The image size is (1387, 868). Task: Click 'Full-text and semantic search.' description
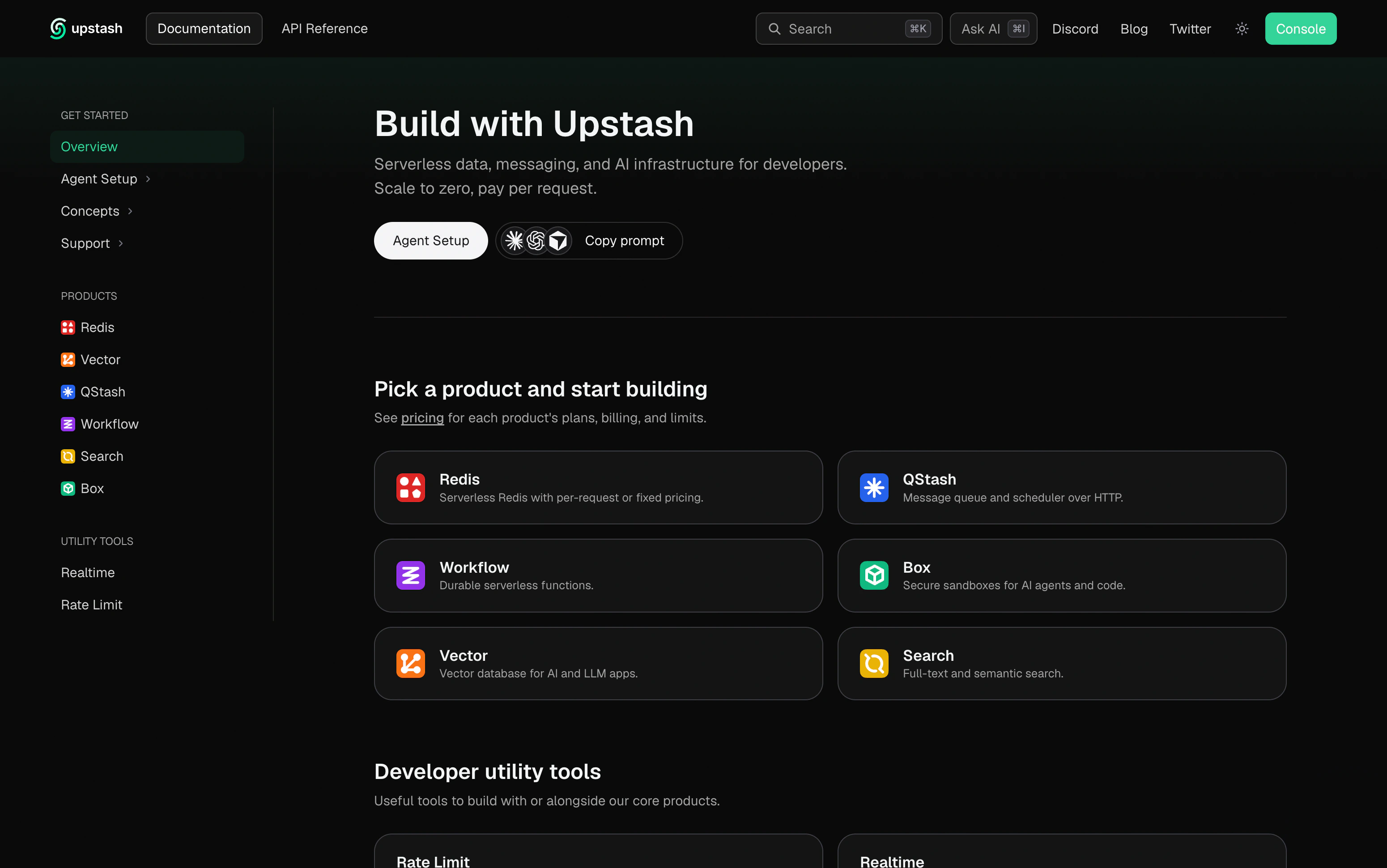(983, 673)
